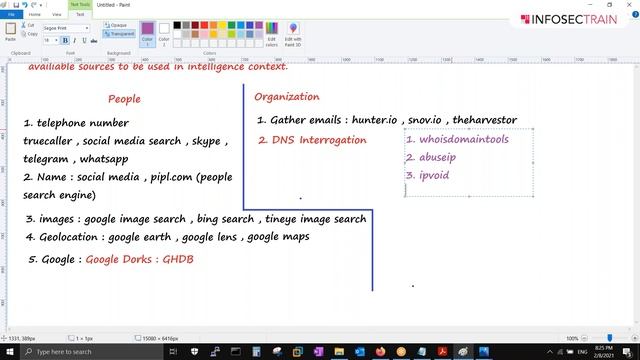Screen dimensions: 640x360
Task: Open the Calculator taskbar icon
Action: point(256,351)
